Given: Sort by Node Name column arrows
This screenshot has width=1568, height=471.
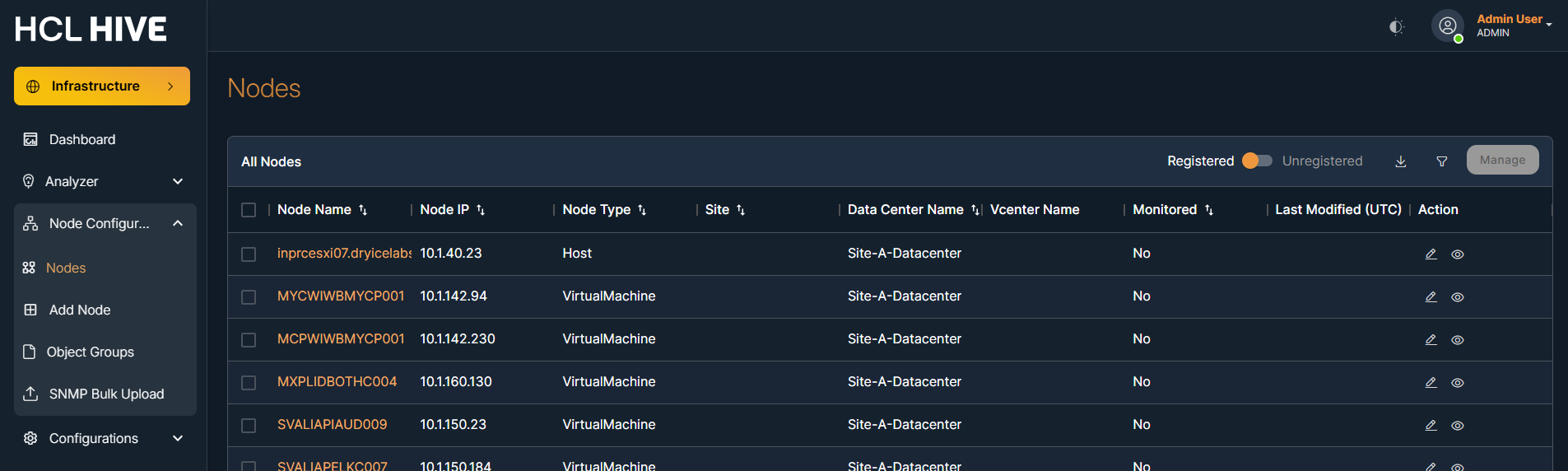Looking at the screenshot, I should (x=363, y=210).
